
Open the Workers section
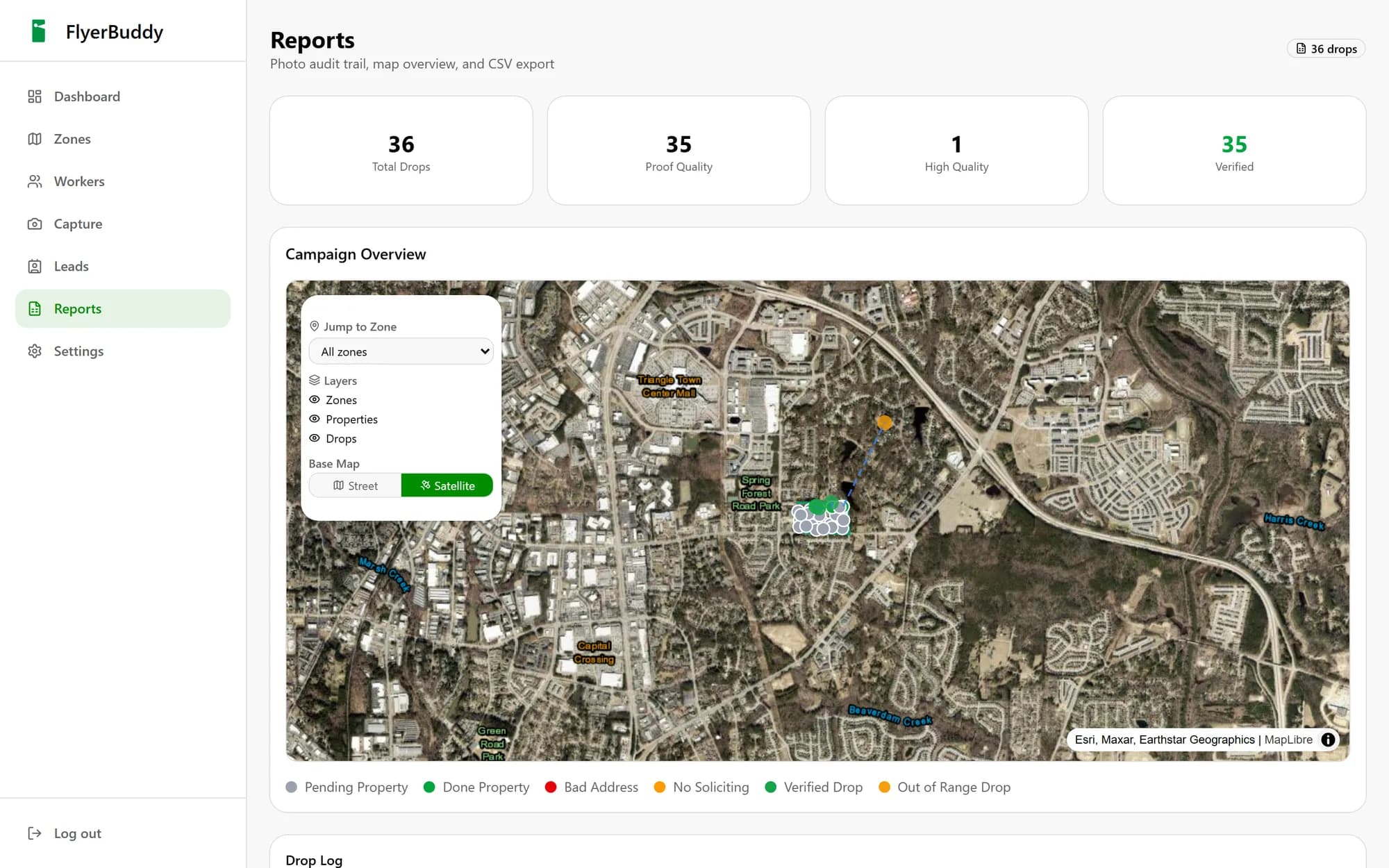coord(123,181)
